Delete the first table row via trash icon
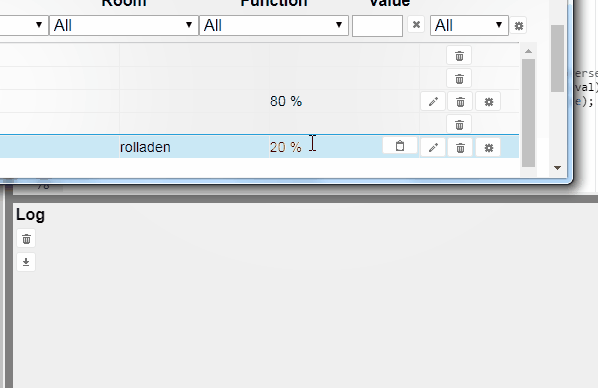The height and width of the screenshot is (388, 598). pos(459,56)
